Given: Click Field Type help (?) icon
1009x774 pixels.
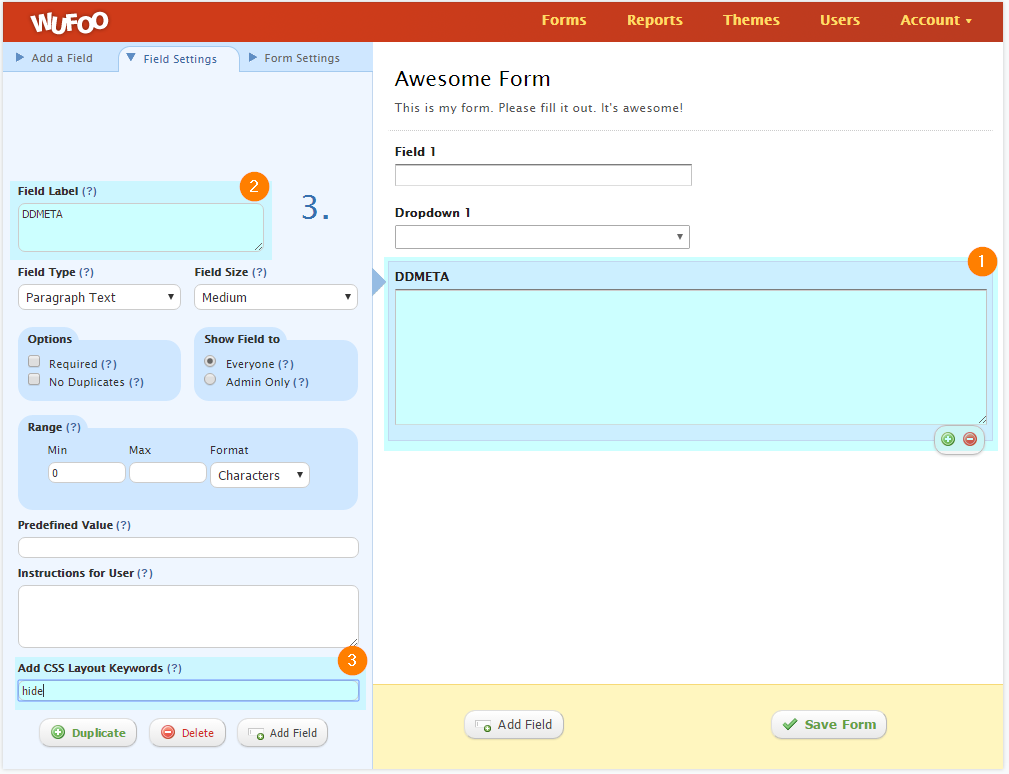Looking at the screenshot, I should [86, 272].
